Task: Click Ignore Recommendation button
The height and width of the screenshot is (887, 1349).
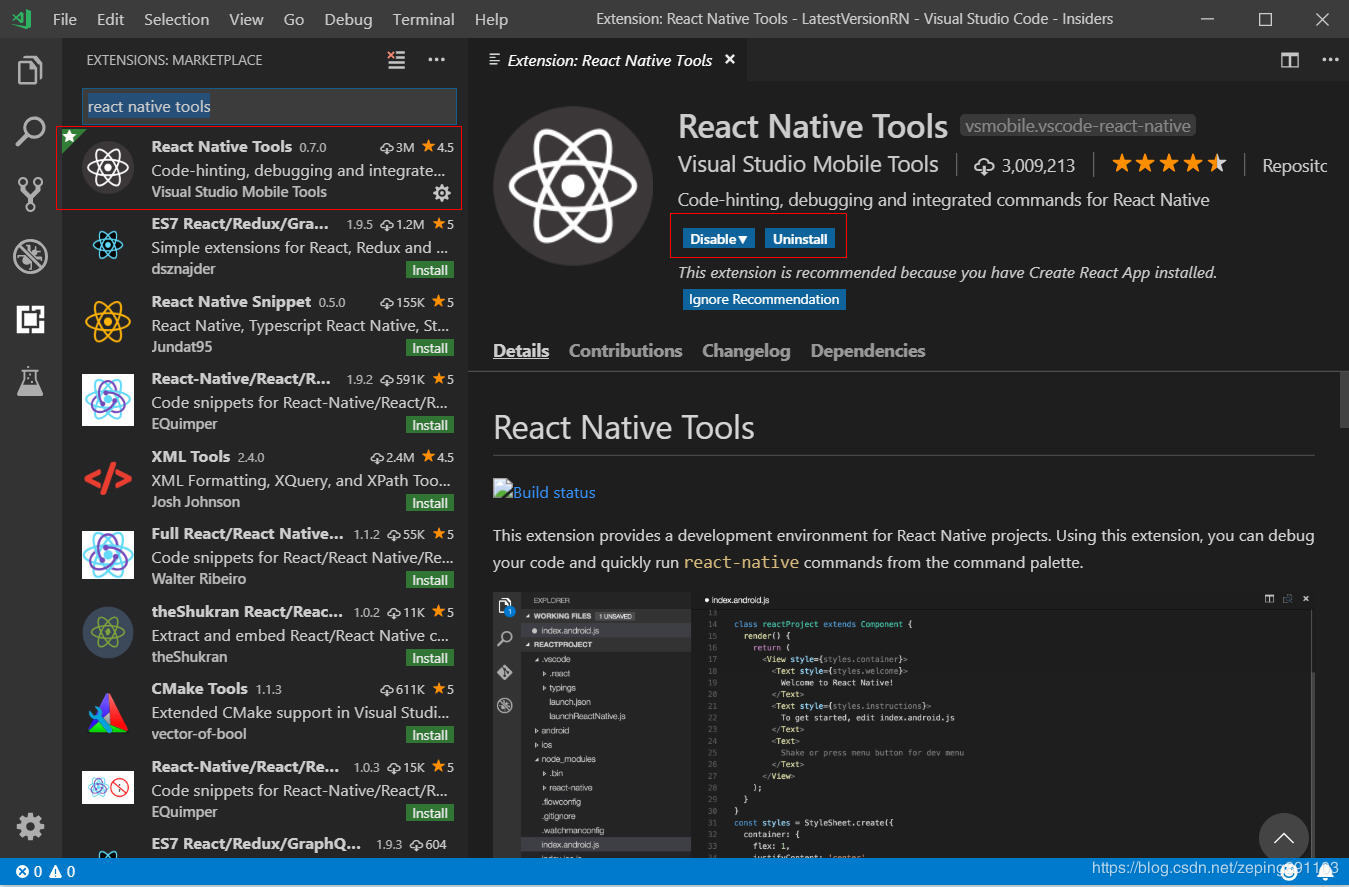Action: (764, 299)
